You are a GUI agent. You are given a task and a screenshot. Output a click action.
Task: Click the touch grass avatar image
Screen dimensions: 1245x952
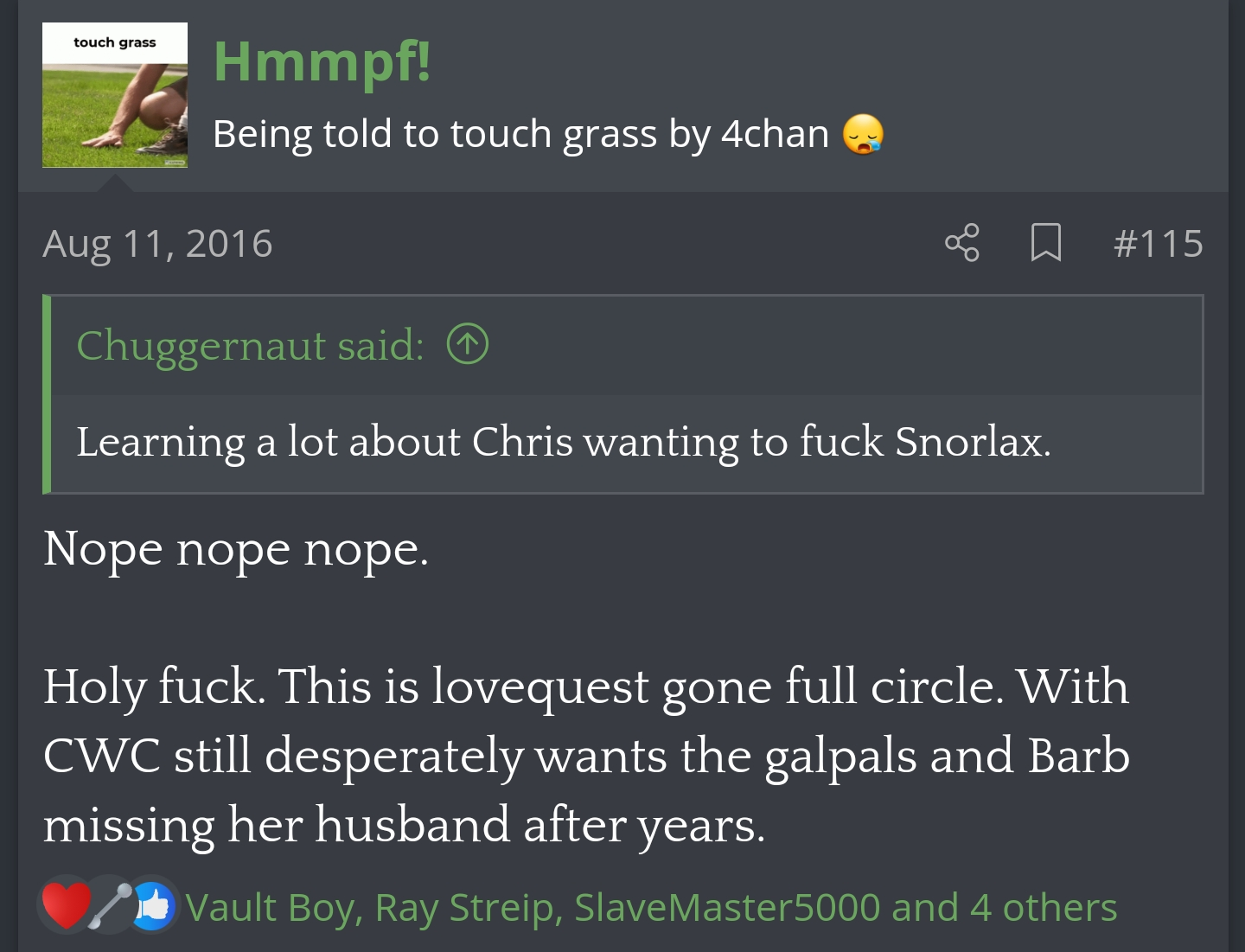[115, 95]
